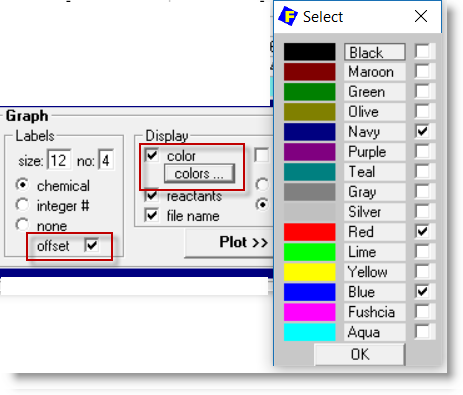Click the Maroon color swatch
This screenshot has width=463, height=395.
pyautogui.click(x=309, y=72)
